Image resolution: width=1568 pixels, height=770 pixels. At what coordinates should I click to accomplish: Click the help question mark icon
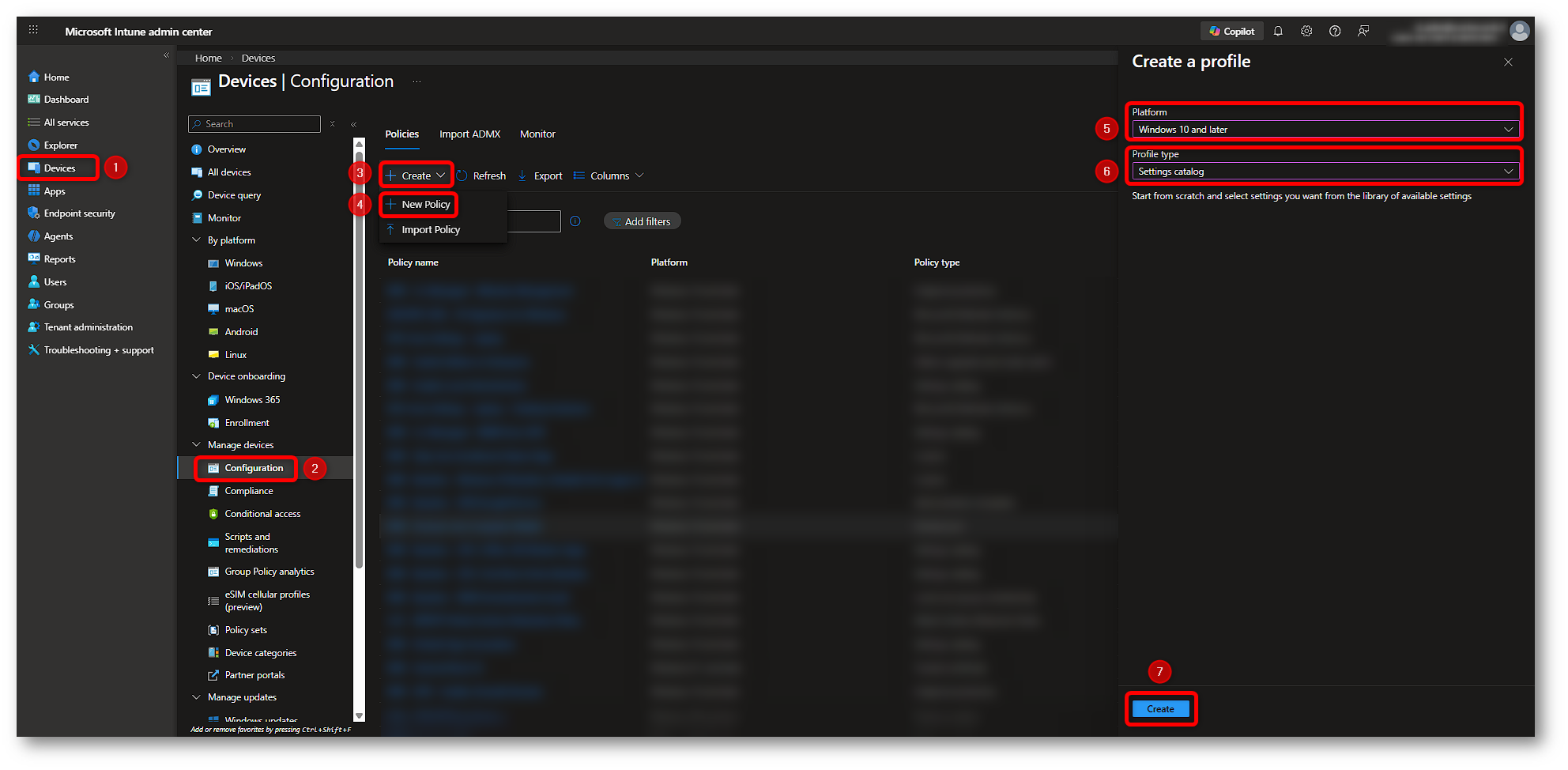pyautogui.click(x=1335, y=32)
